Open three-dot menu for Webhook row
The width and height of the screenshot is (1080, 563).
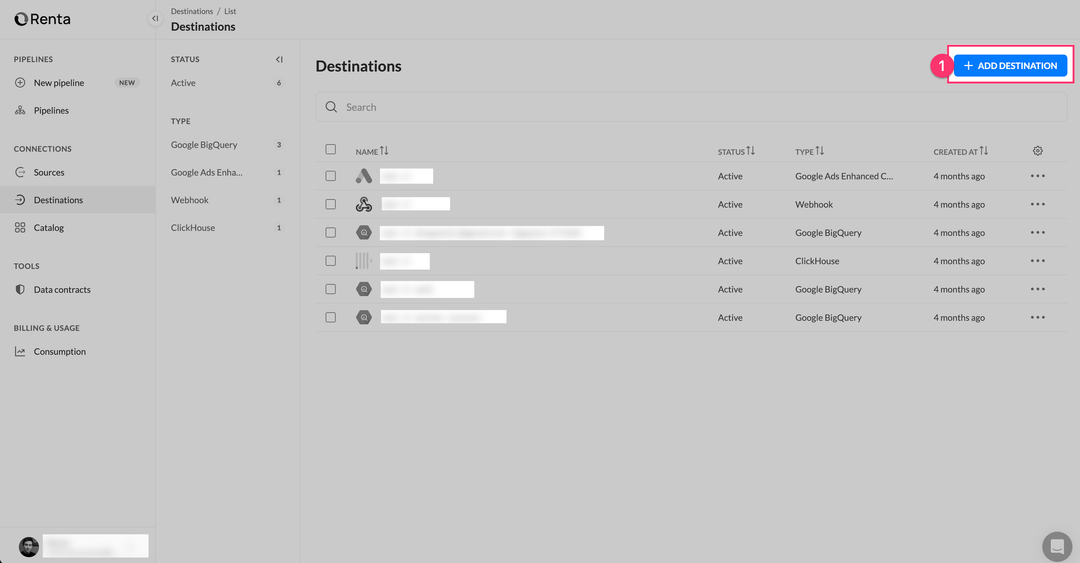point(1037,205)
